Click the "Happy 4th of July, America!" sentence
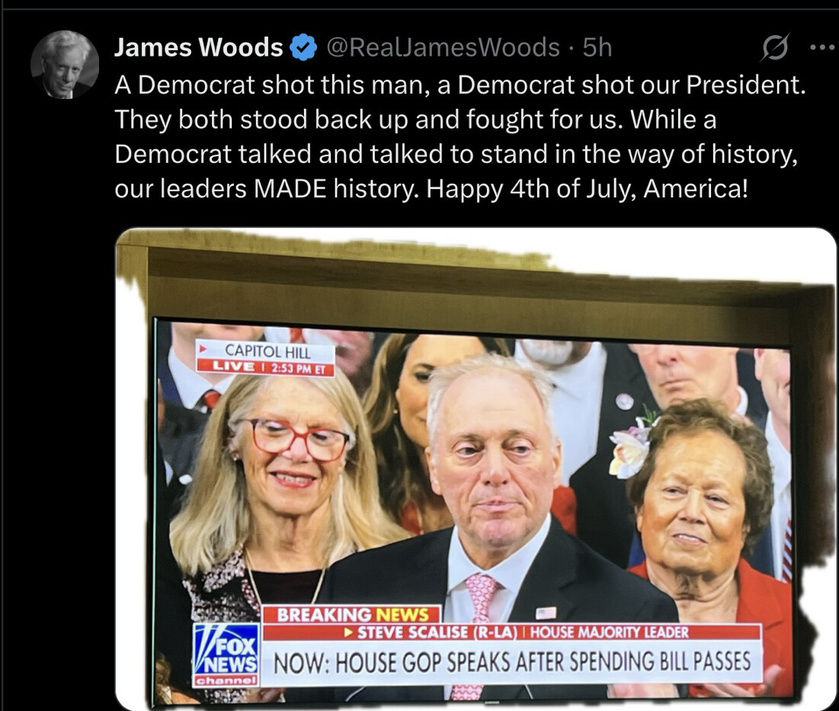 (586, 188)
